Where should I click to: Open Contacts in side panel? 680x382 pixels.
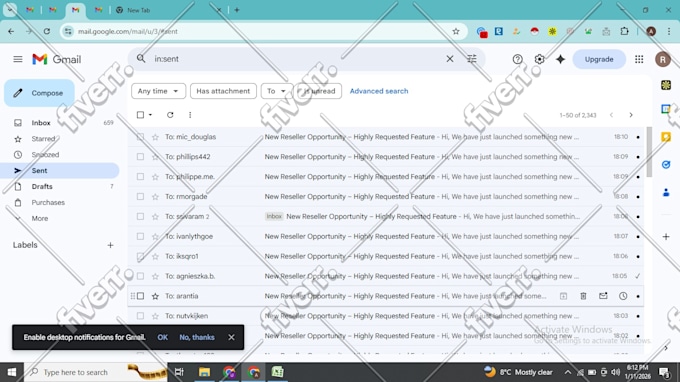pyautogui.click(x=666, y=193)
